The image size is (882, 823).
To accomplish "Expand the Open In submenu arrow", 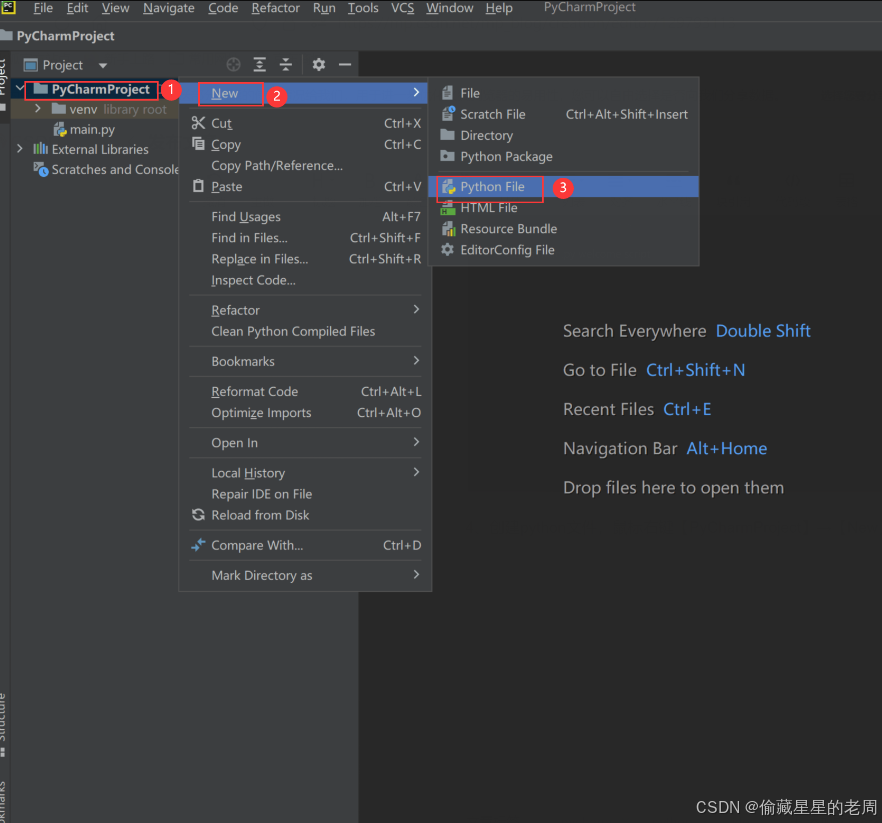I will click(x=416, y=442).
